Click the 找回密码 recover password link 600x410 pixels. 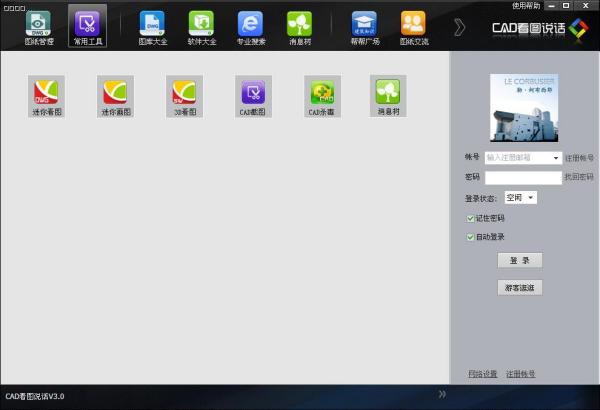pyautogui.click(x=579, y=177)
